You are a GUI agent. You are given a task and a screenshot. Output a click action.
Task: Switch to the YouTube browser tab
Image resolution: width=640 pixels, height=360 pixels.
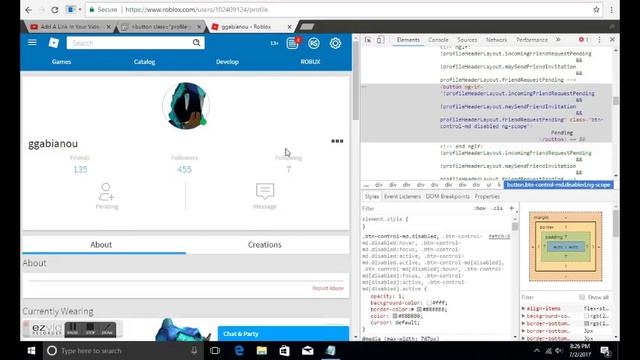point(71,27)
